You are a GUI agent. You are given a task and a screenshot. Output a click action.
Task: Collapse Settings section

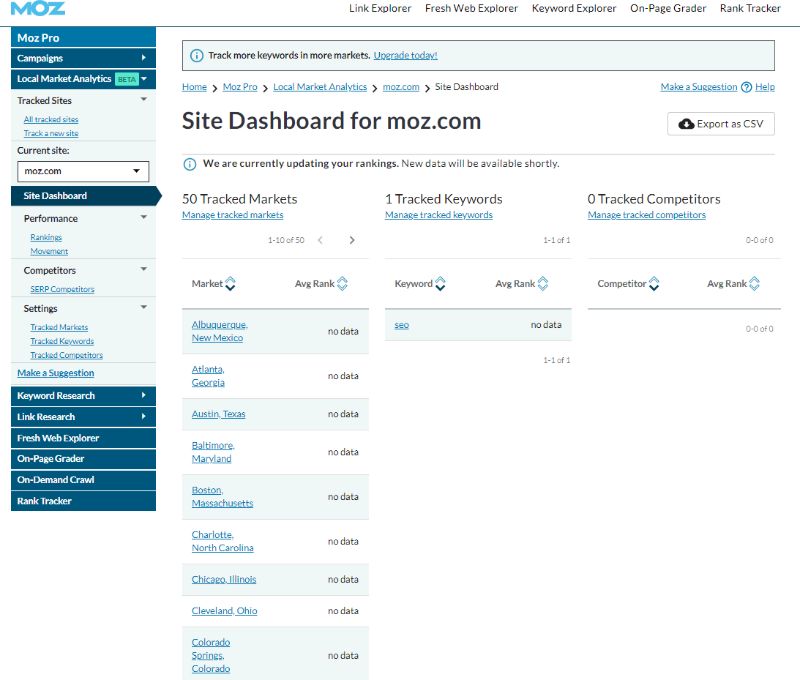point(144,307)
